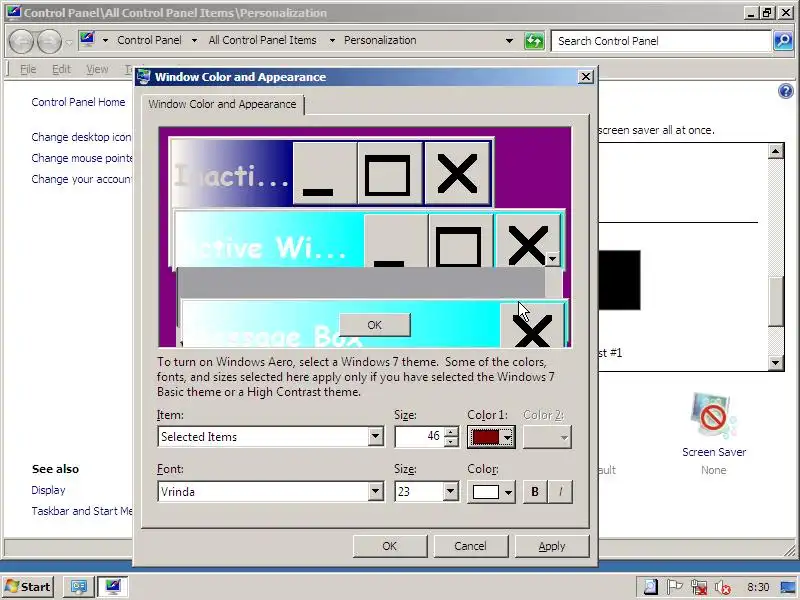Open the address bar history dropdown arrow
This screenshot has width=800, height=600.
pos(509,41)
